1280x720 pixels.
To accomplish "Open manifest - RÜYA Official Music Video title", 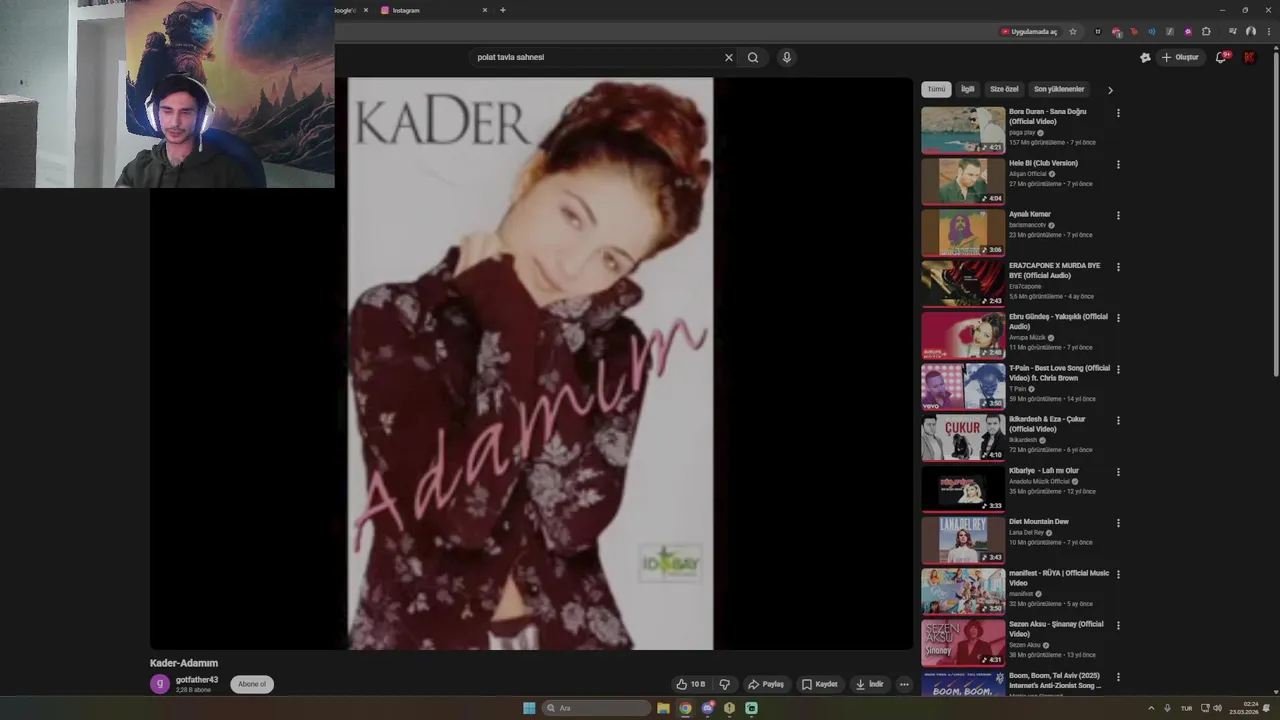I will coord(1059,578).
